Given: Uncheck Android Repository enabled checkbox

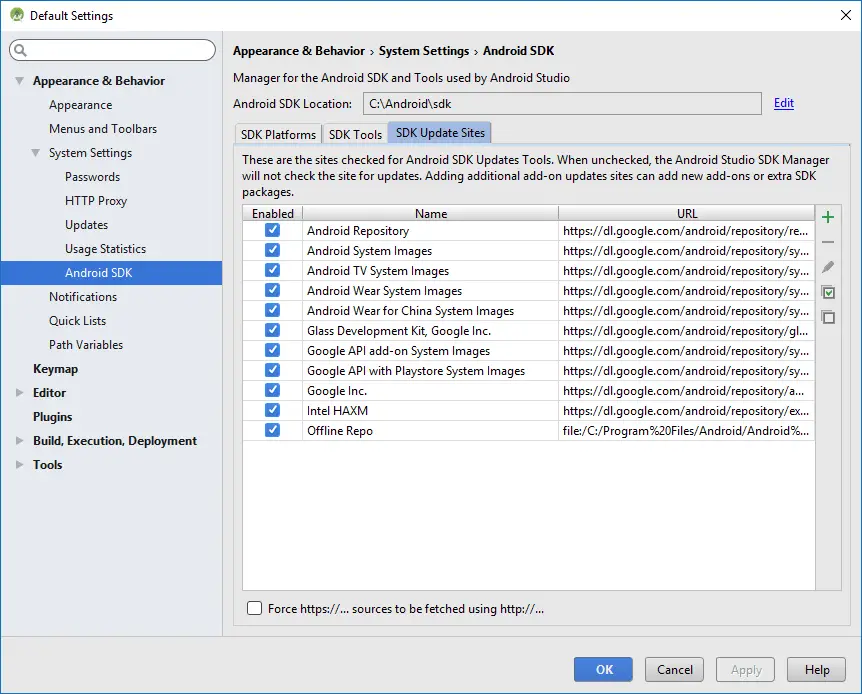Looking at the screenshot, I should (x=272, y=230).
